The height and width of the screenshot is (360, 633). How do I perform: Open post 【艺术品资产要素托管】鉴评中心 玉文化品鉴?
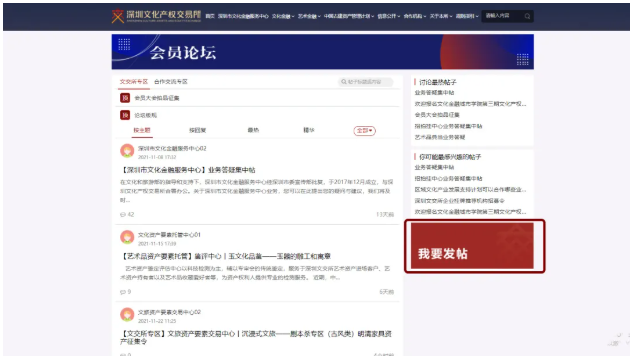(x=226, y=256)
